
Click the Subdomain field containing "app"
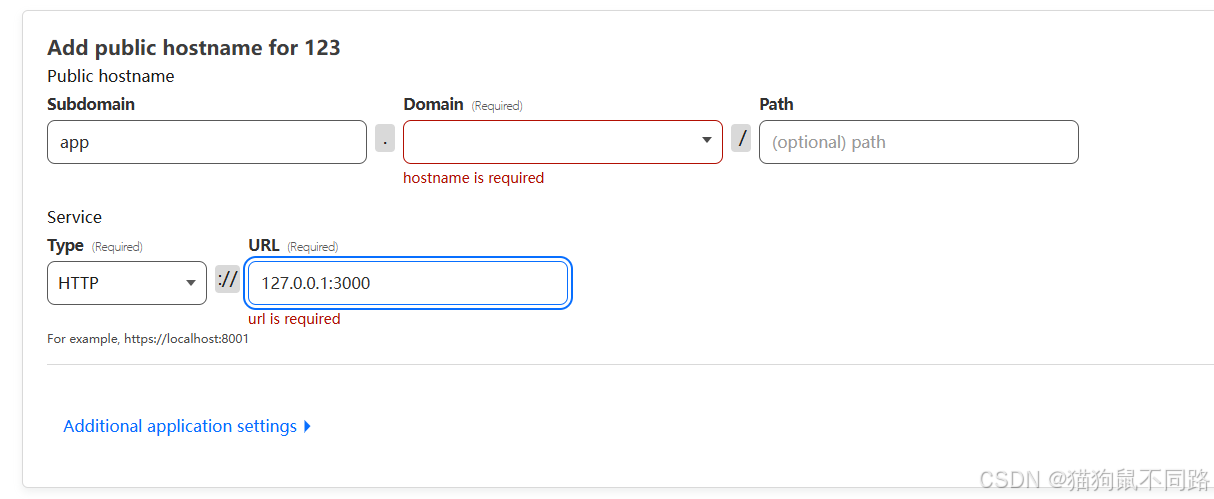pos(206,142)
